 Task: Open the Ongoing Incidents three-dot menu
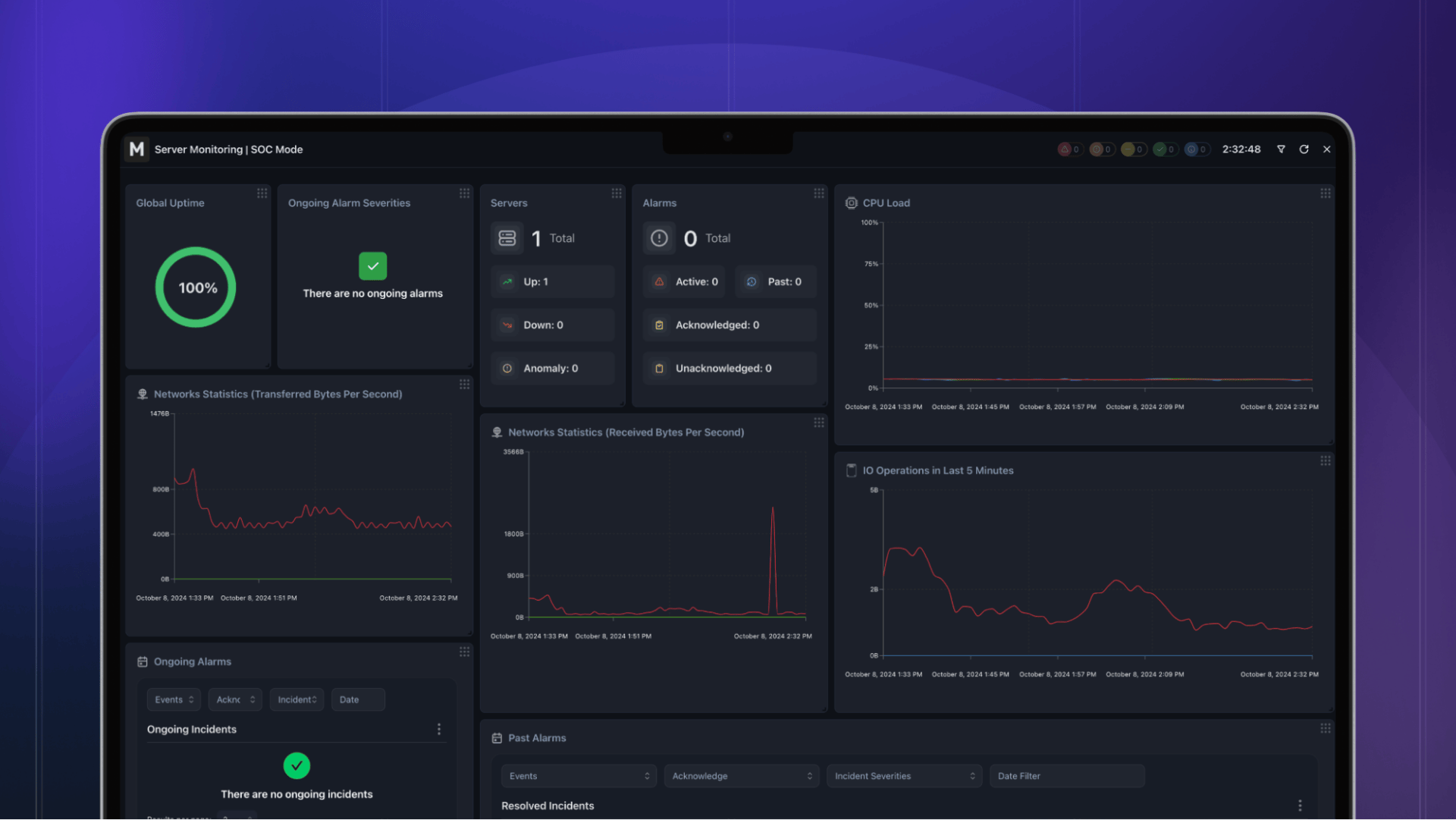click(439, 729)
